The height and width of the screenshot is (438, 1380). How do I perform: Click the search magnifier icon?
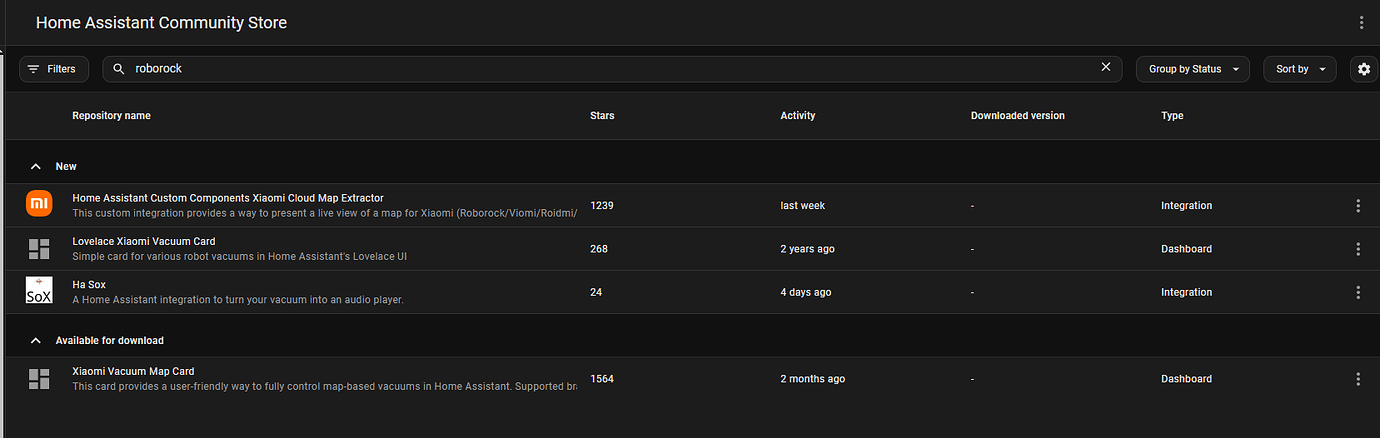point(119,69)
